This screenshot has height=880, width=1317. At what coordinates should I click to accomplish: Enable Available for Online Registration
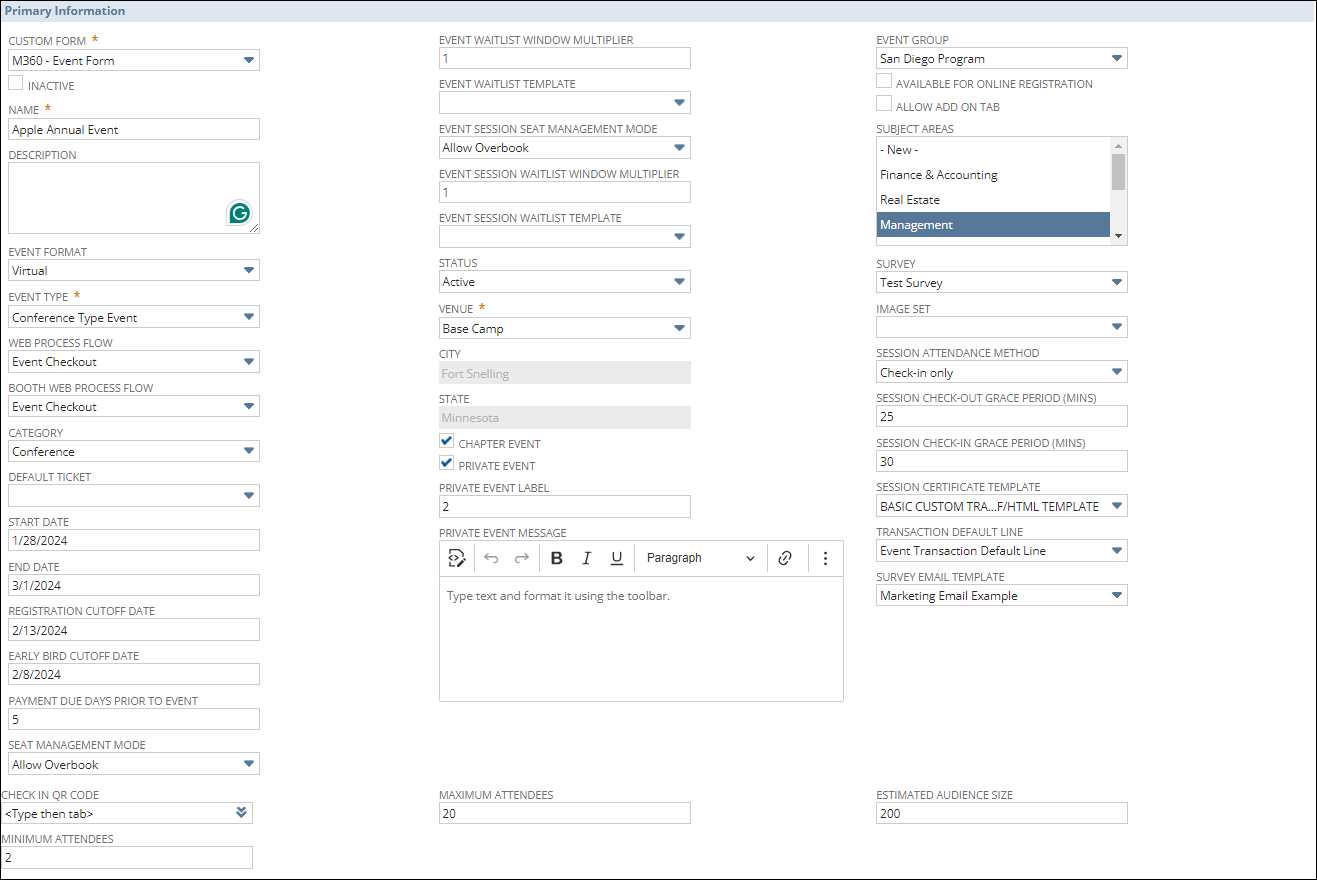[884, 82]
